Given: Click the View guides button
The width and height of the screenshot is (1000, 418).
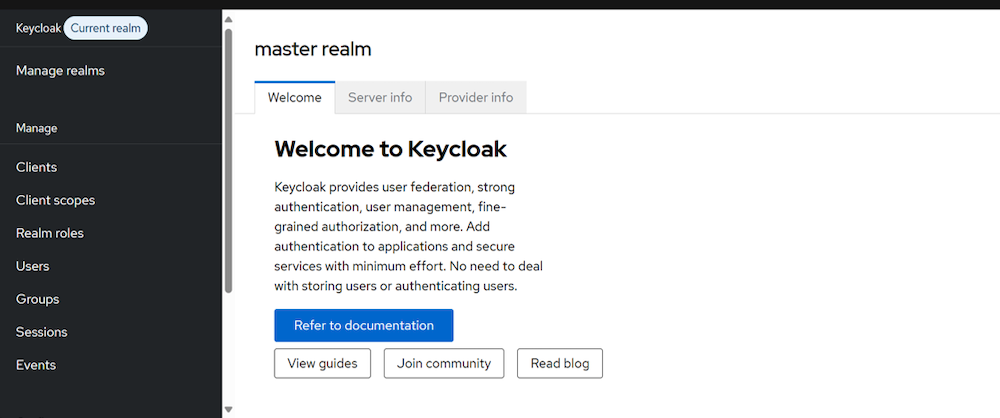Looking at the screenshot, I should (x=322, y=363).
